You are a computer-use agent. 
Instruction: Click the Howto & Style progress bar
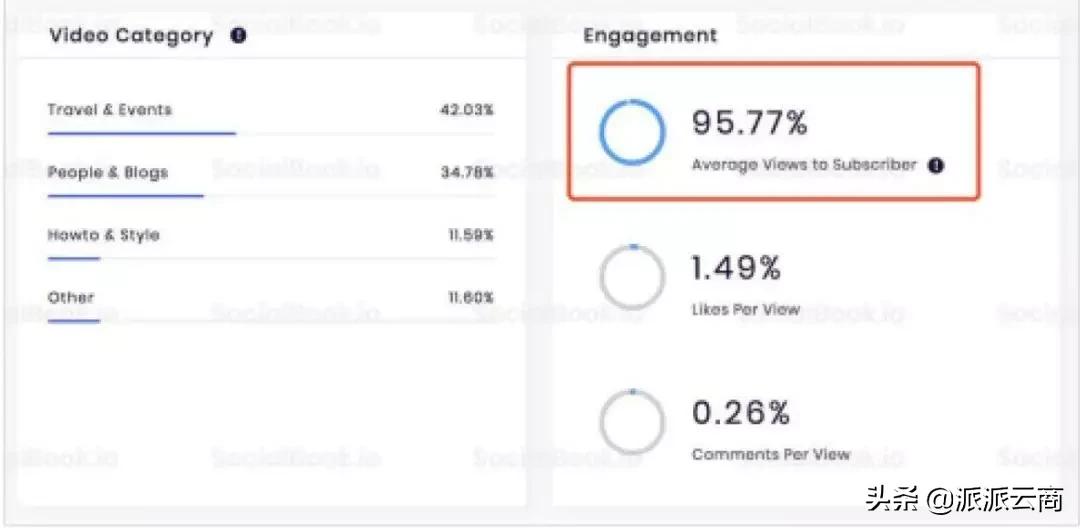pyautogui.click(x=74, y=258)
